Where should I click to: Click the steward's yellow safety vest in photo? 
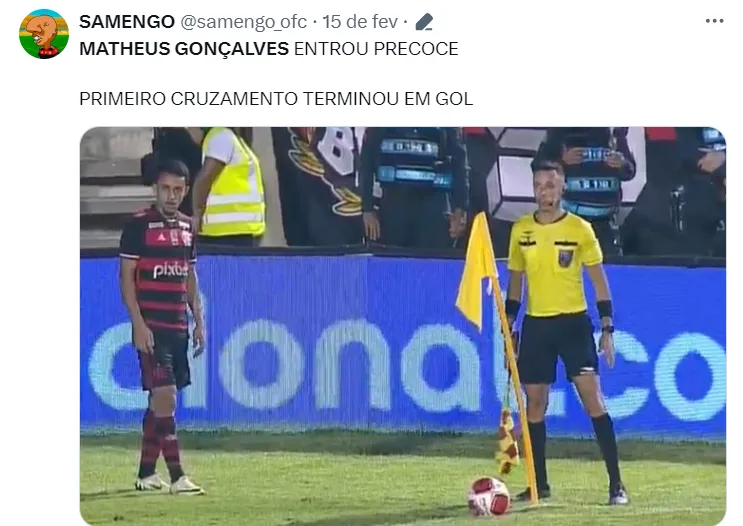[232, 187]
